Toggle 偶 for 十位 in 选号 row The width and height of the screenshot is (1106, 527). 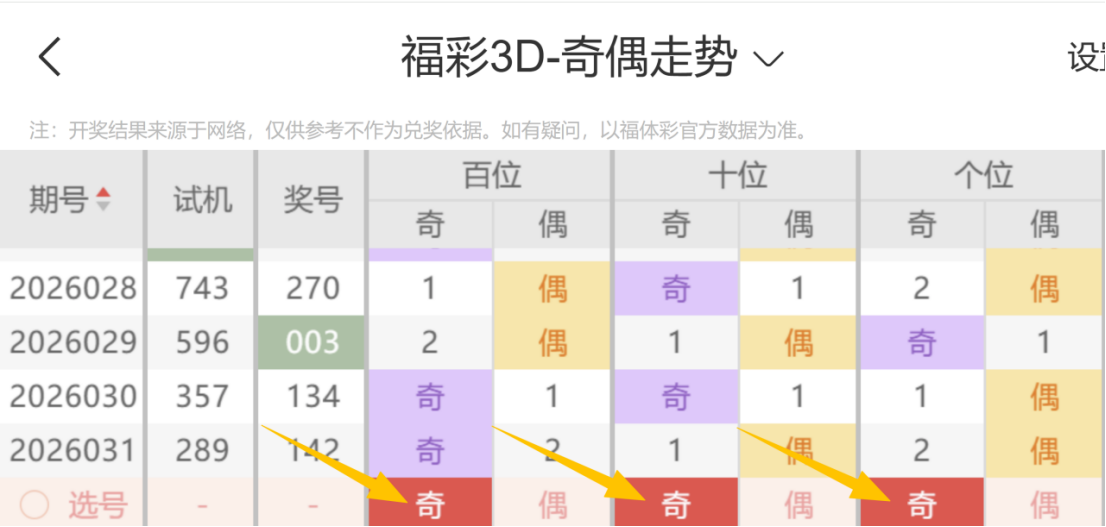click(798, 504)
